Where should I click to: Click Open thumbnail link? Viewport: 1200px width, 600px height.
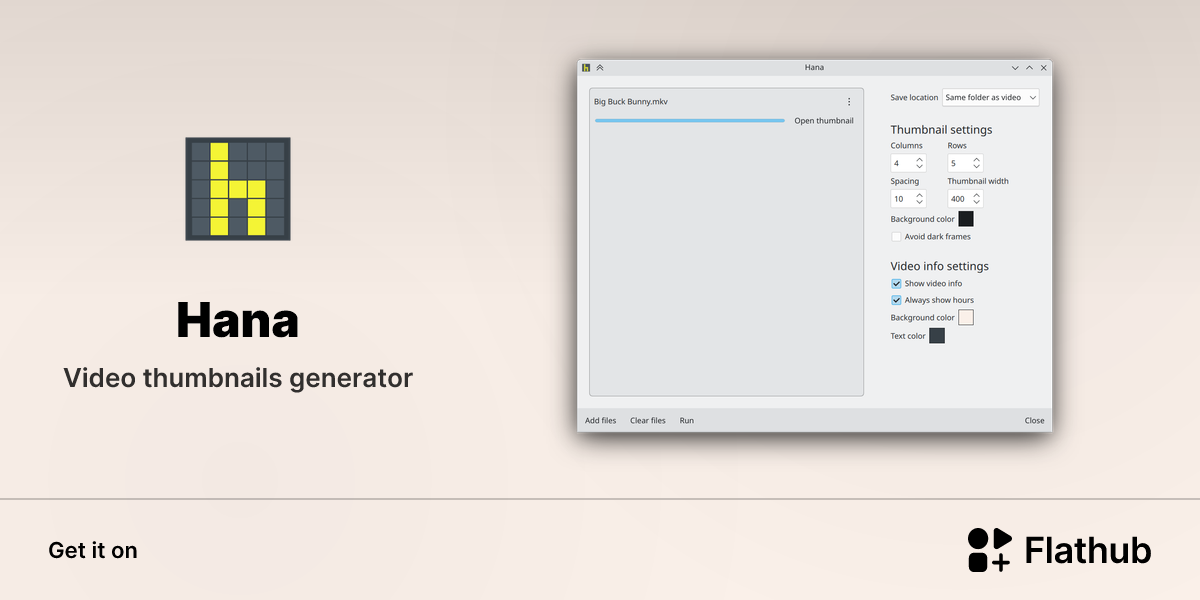[824, 121]
